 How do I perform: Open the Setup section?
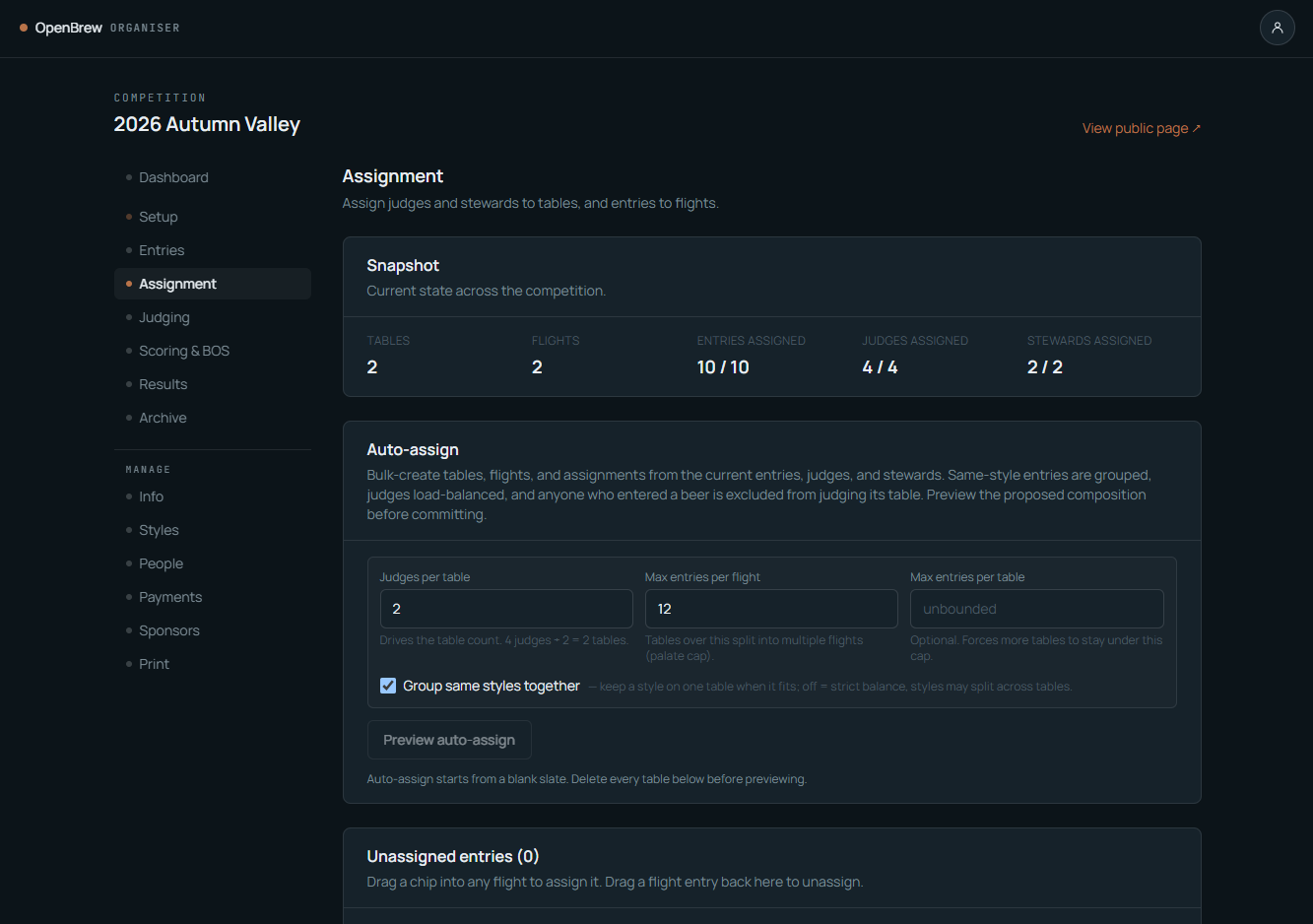coord(213,217)
